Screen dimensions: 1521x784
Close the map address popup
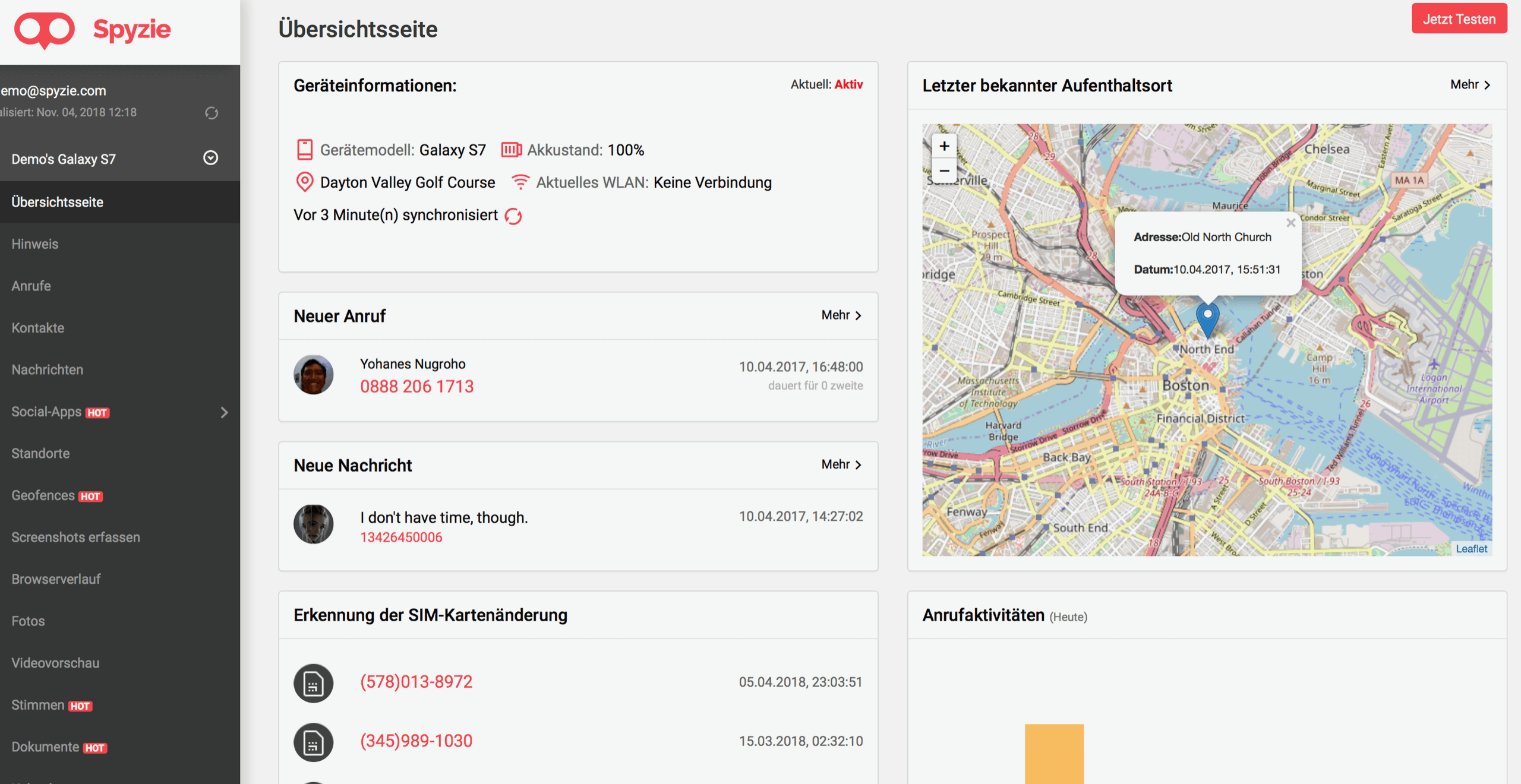pyautogui.click(x=1290, y=223)
